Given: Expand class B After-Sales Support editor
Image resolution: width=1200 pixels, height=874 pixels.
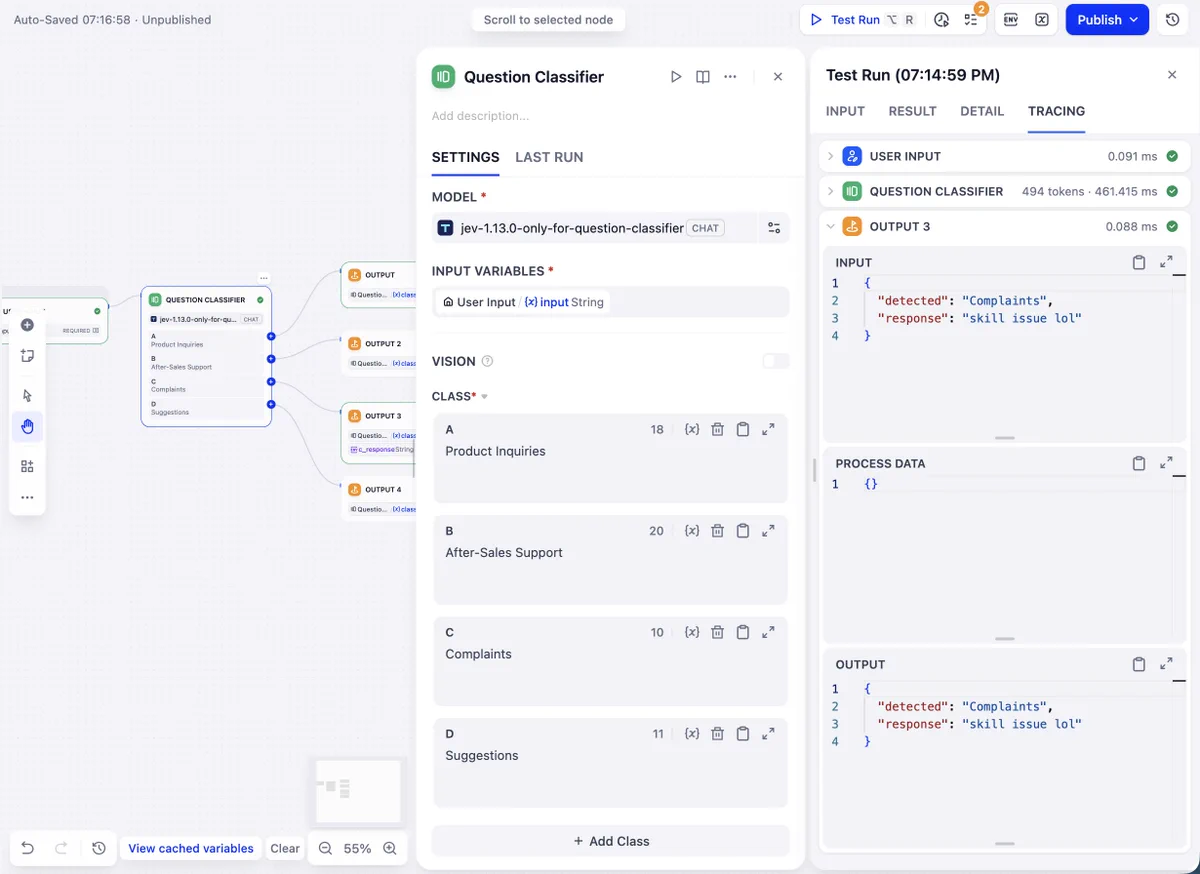Looking at the screenshot, I should click(x=768, y=531).
